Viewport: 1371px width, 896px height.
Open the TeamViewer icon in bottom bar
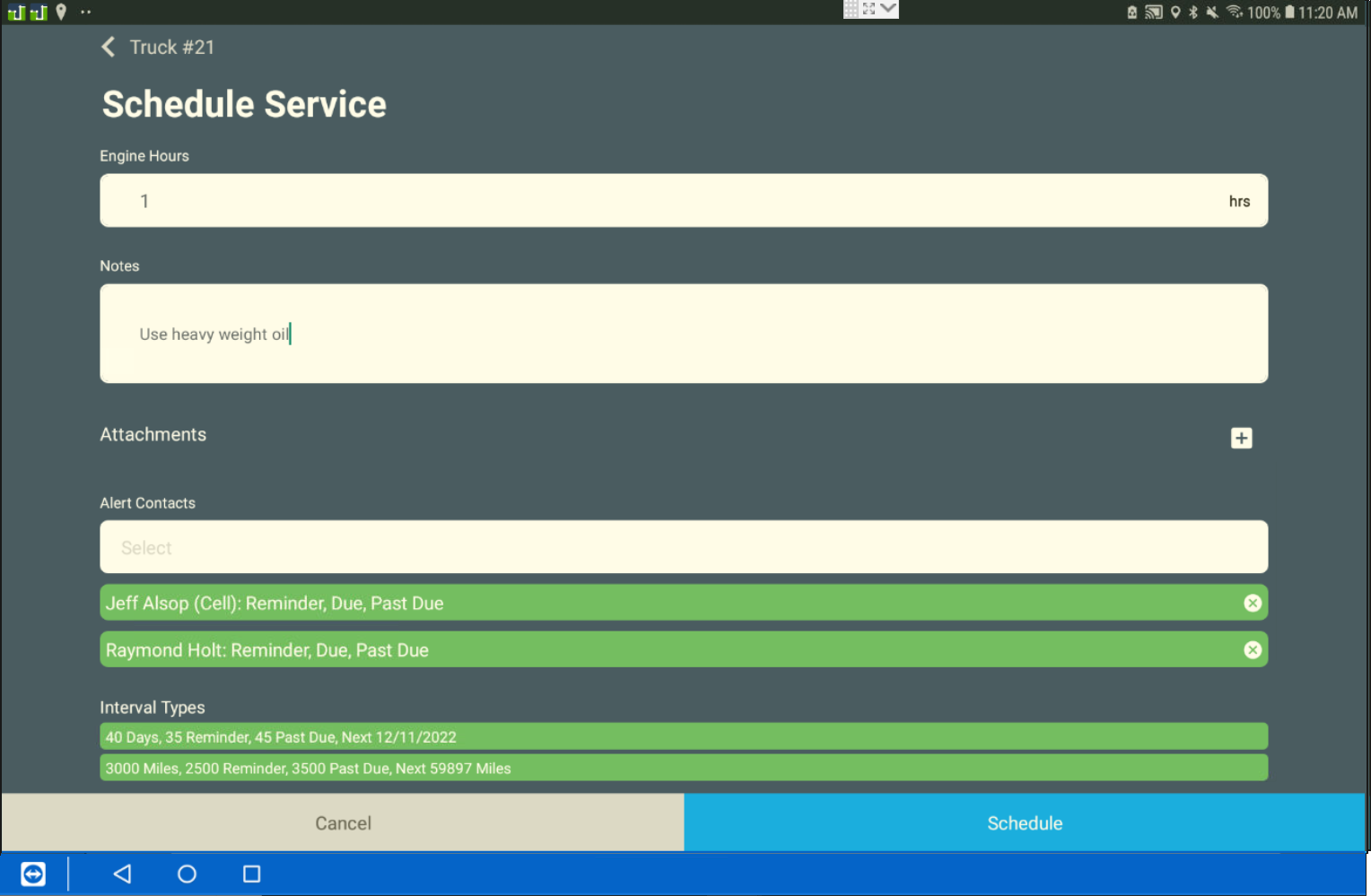tap(33, 874)
